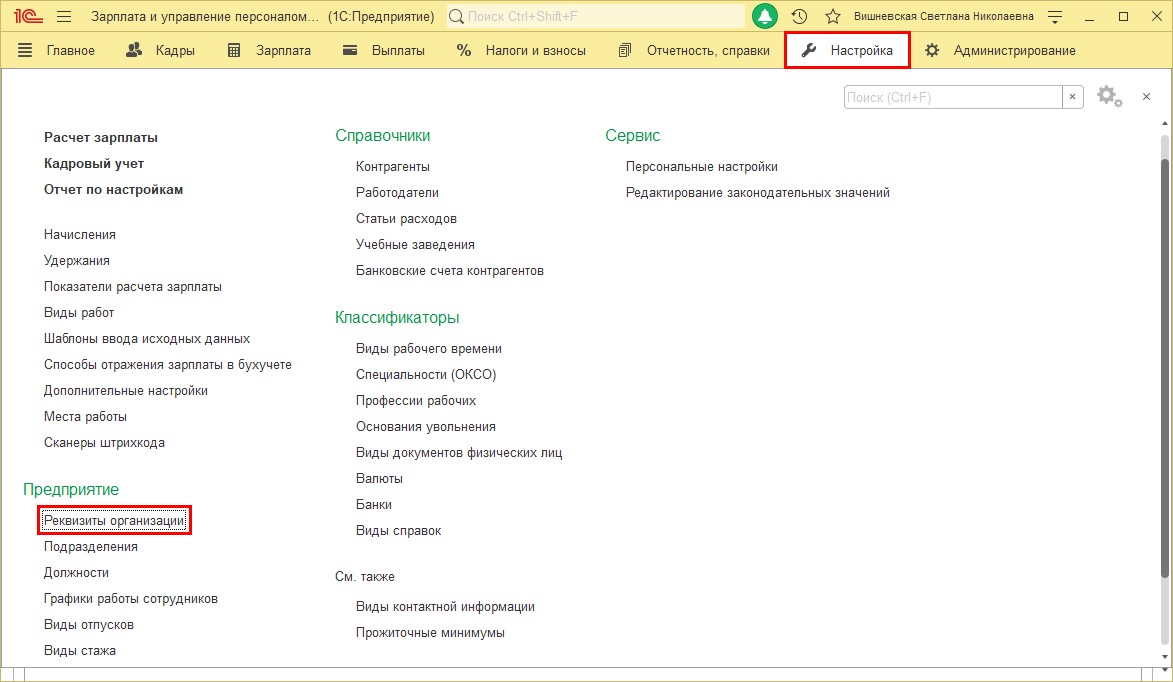The image size is (1173, 682).
Task: Open Учебные заведения
Action: click(x=415, y=245)
